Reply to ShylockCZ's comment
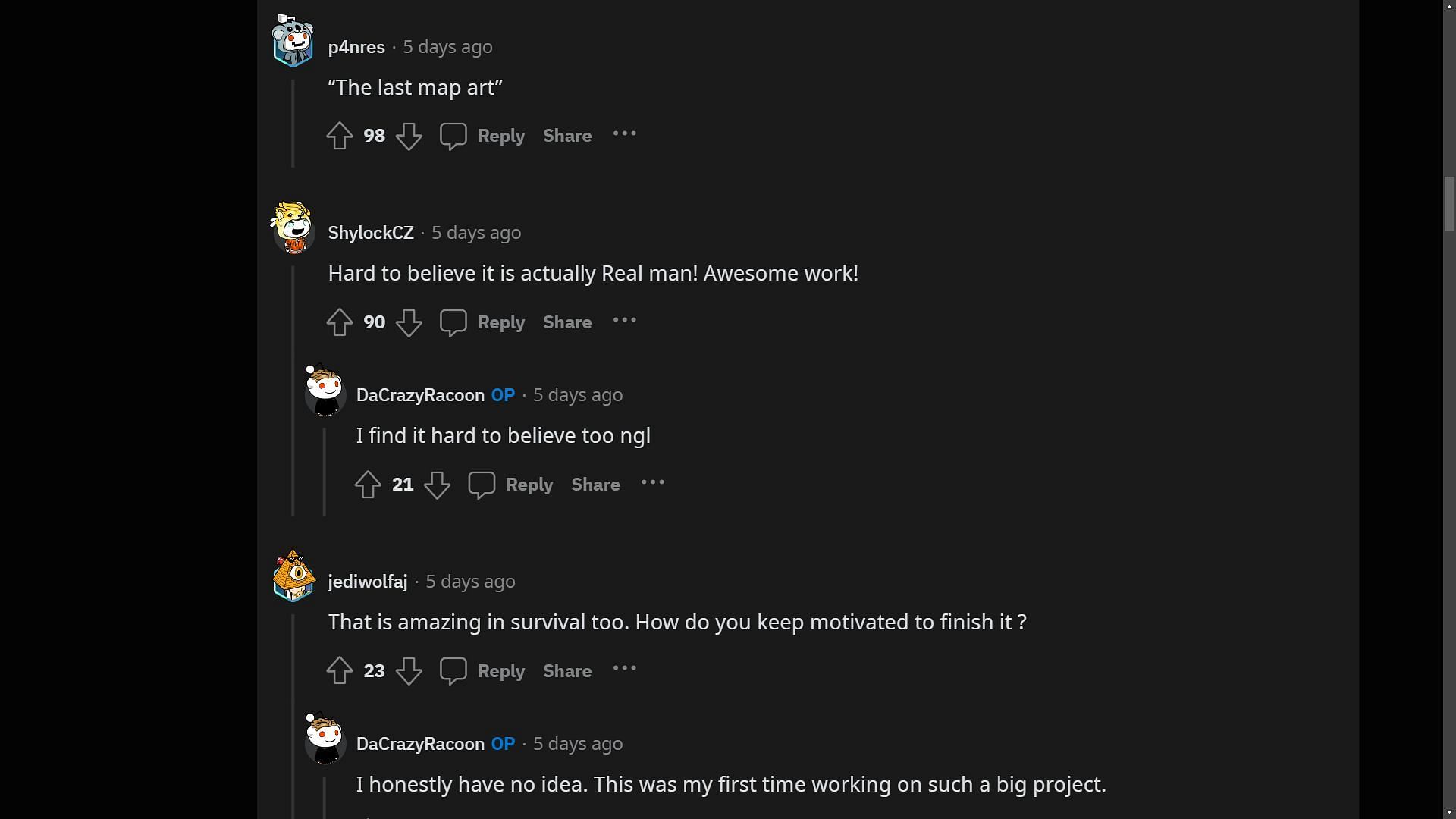 point(482,322)
